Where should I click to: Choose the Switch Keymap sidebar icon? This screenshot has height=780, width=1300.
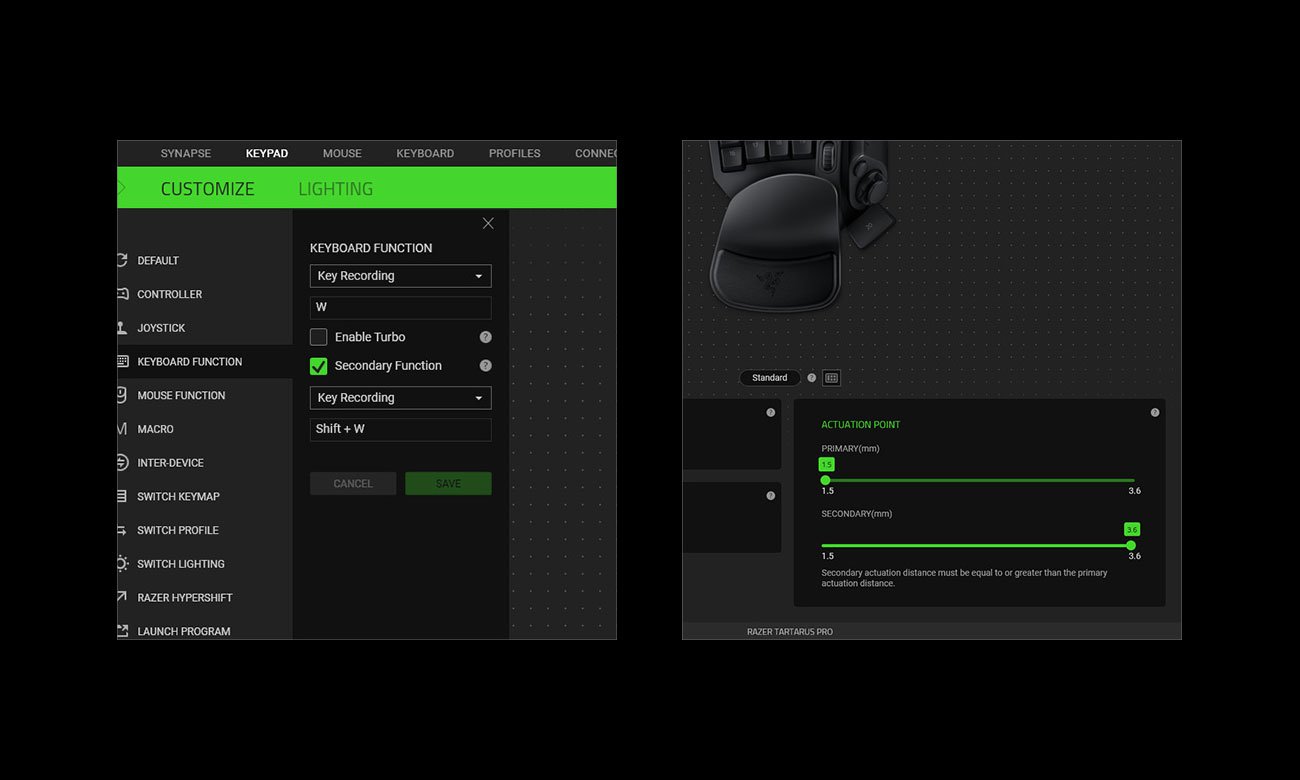tap(122, 496)
